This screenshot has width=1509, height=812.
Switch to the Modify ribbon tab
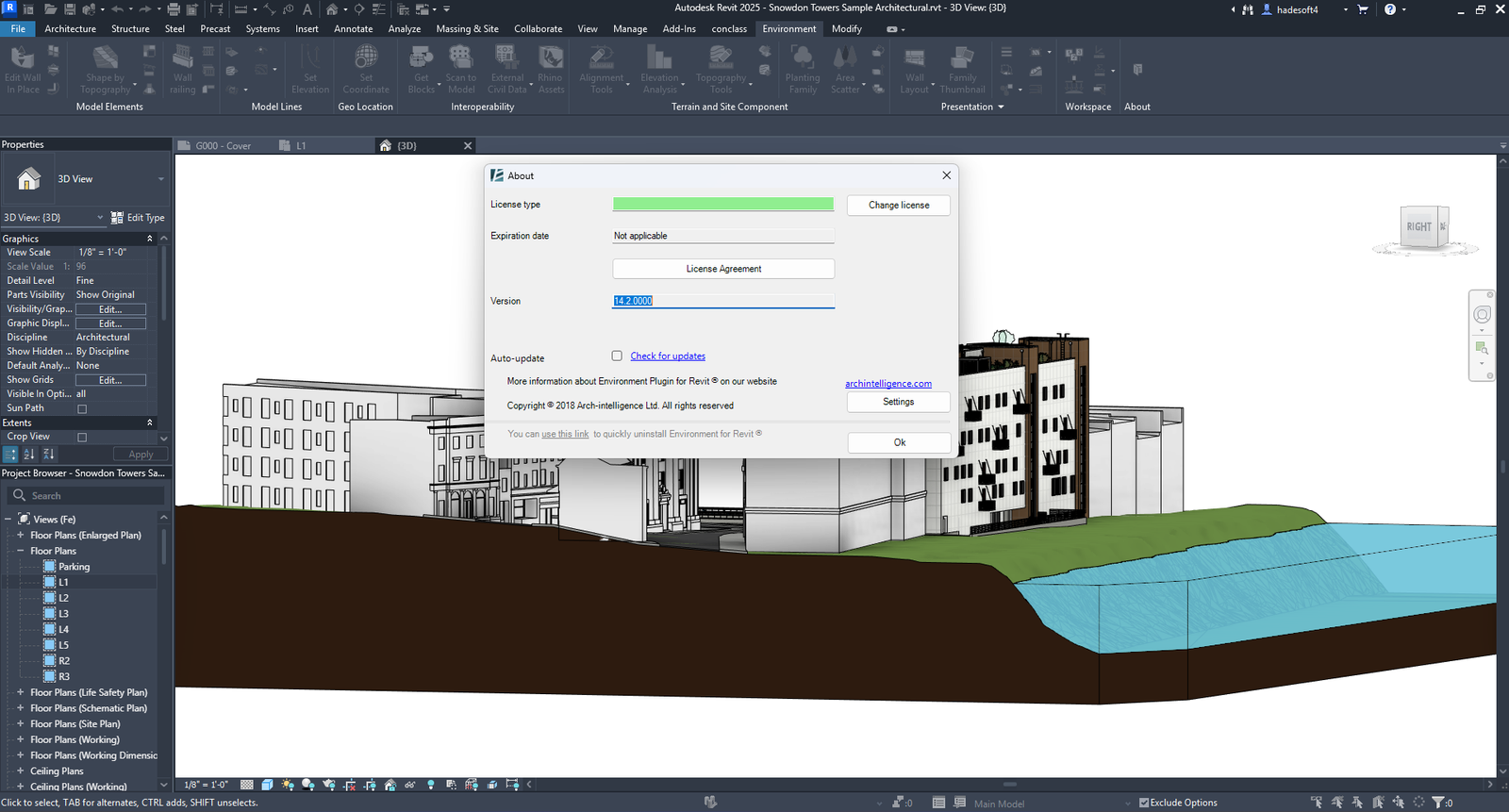click(847, 29)
